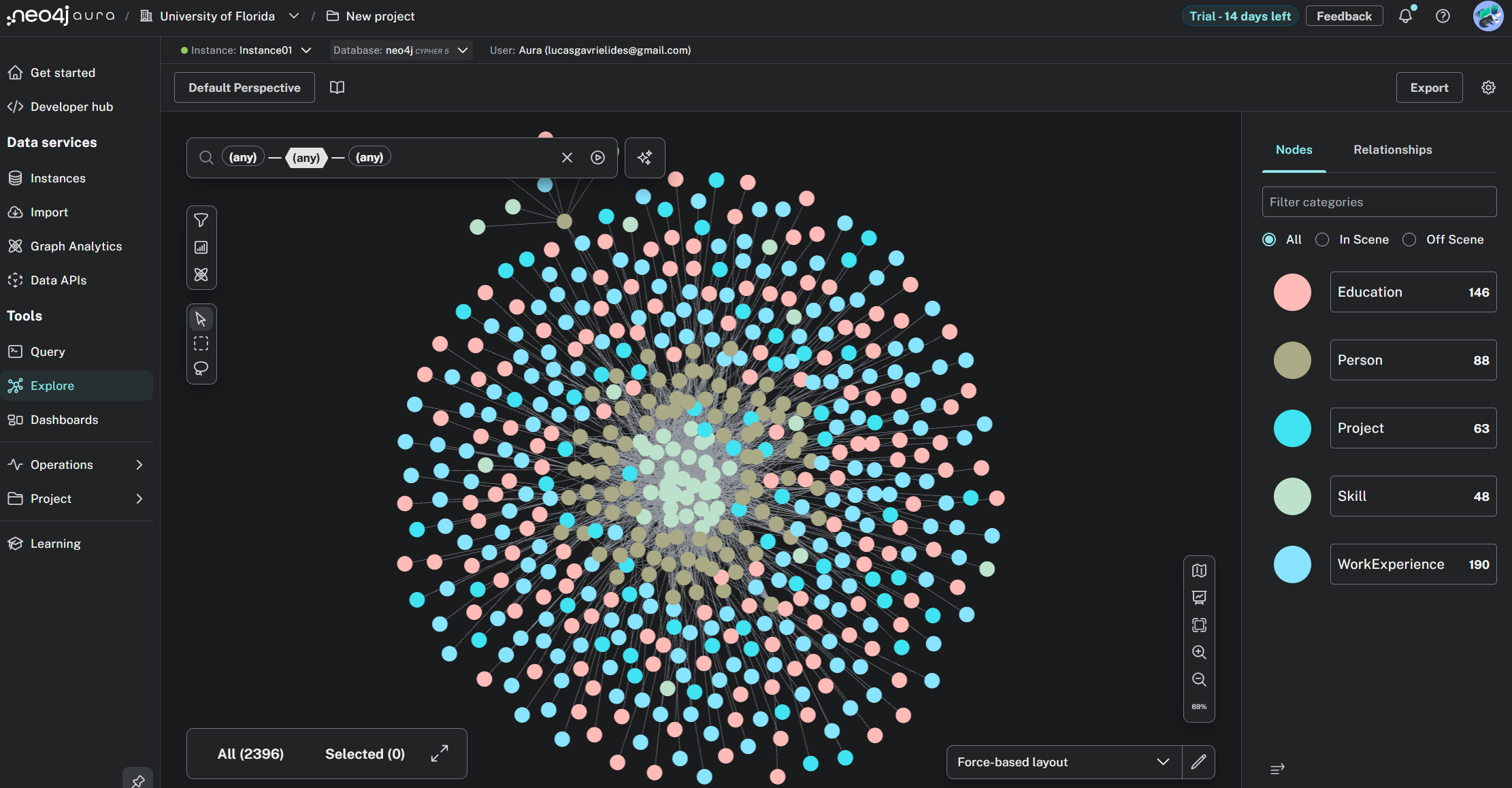Focus the Filter categories input field

point(1379,202)
